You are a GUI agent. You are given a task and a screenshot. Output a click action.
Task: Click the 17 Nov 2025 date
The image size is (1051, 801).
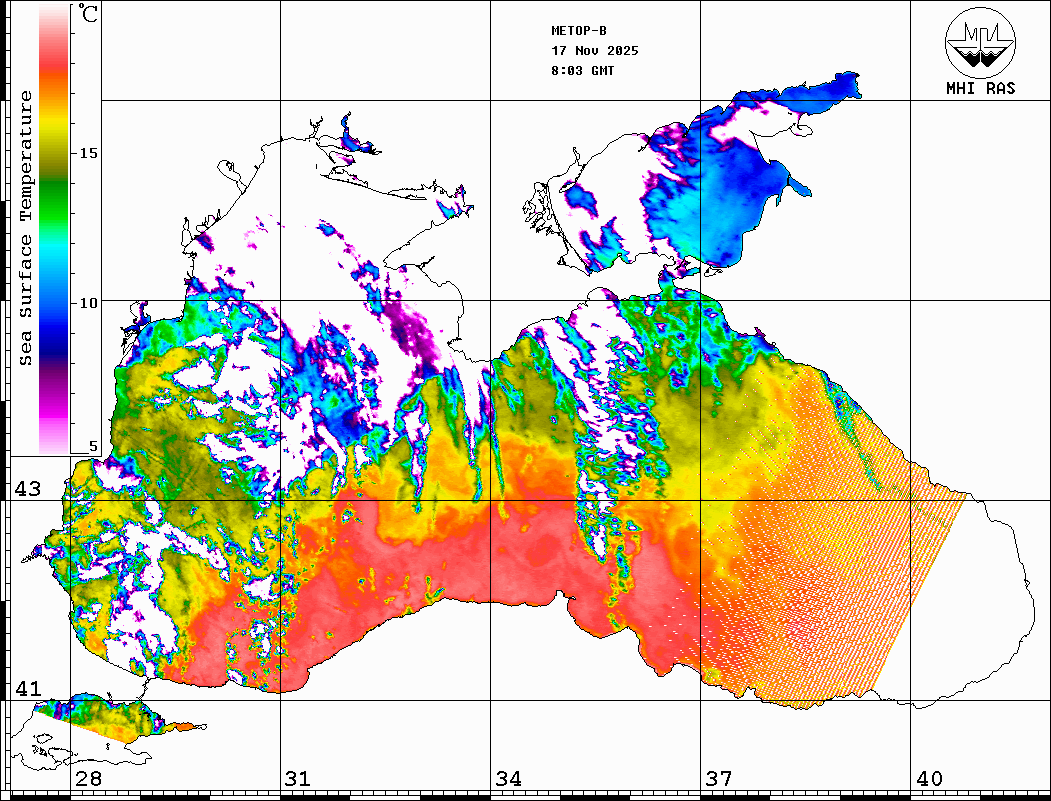click(x=594, y=51)
